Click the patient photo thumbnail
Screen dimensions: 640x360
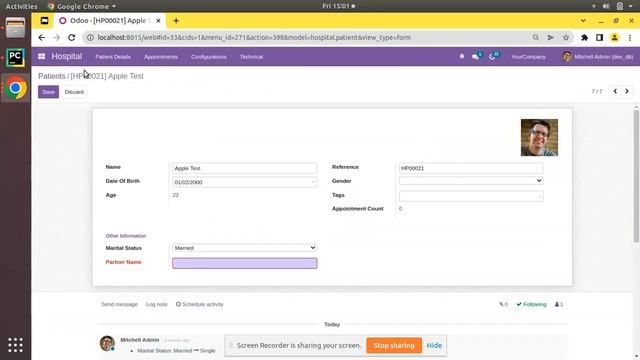coord(539,138)
